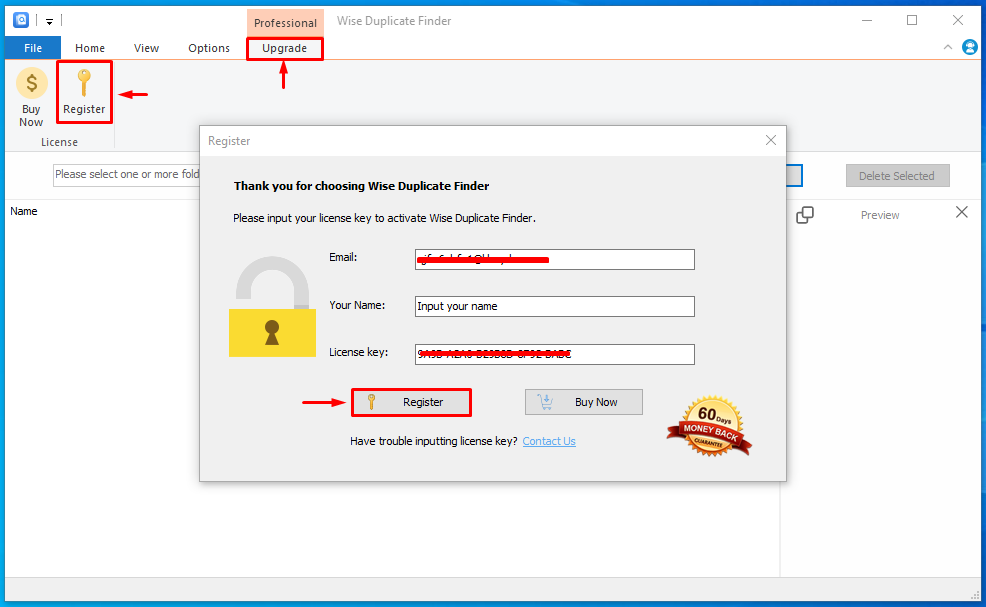Select the Upgrade tab
The width and height of the screenshot is (986, 607).
[285, 48]
